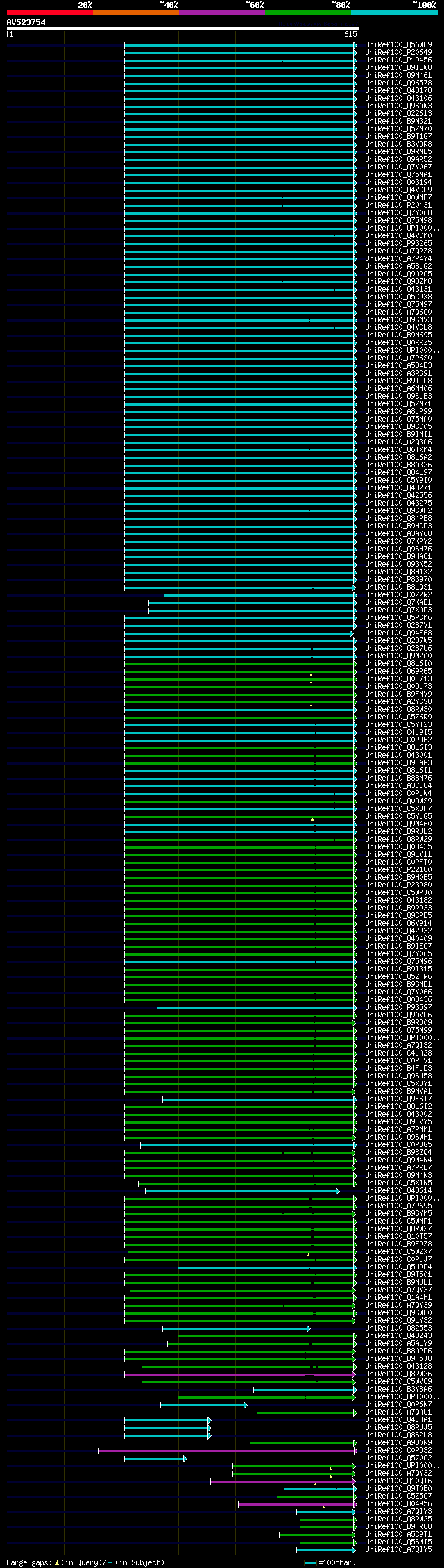Select the AV523754 query name label
Viewport: 444px width, 1568px height.
coord(26,22)
